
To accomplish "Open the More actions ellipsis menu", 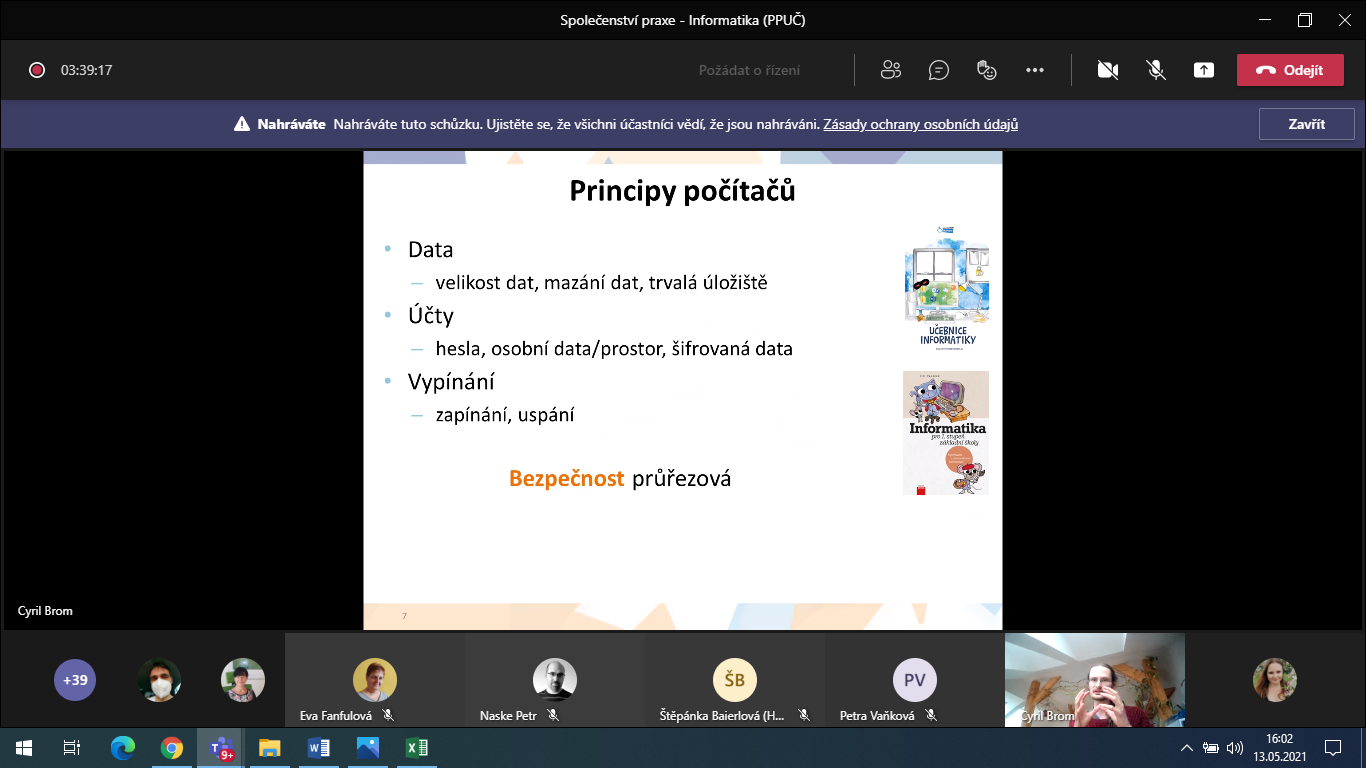I will [x=1035, y=70].
